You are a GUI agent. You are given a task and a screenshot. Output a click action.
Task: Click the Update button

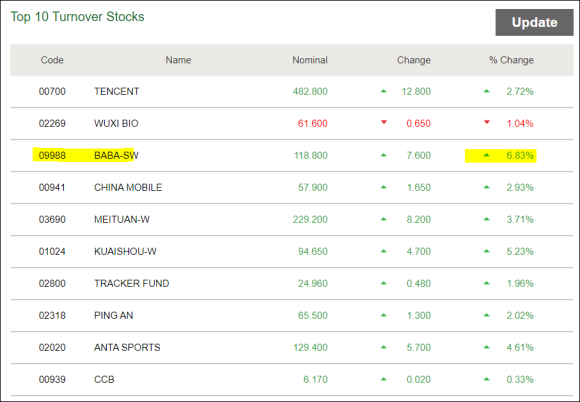(x=534, y=23)
